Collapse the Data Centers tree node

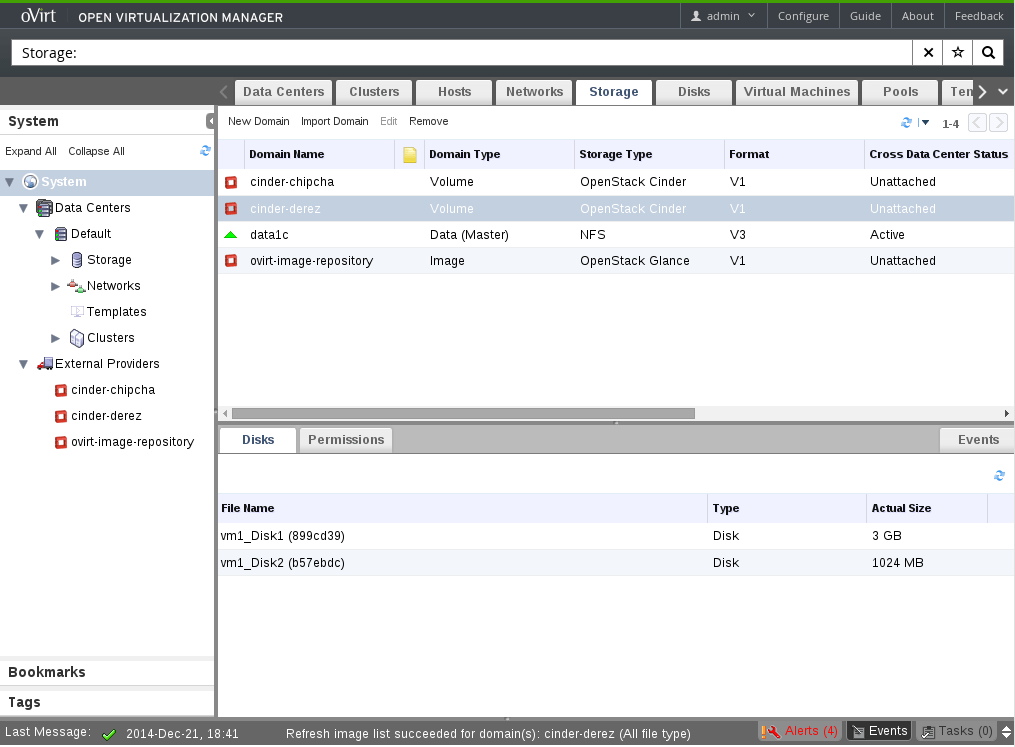[x=25, y=208]
